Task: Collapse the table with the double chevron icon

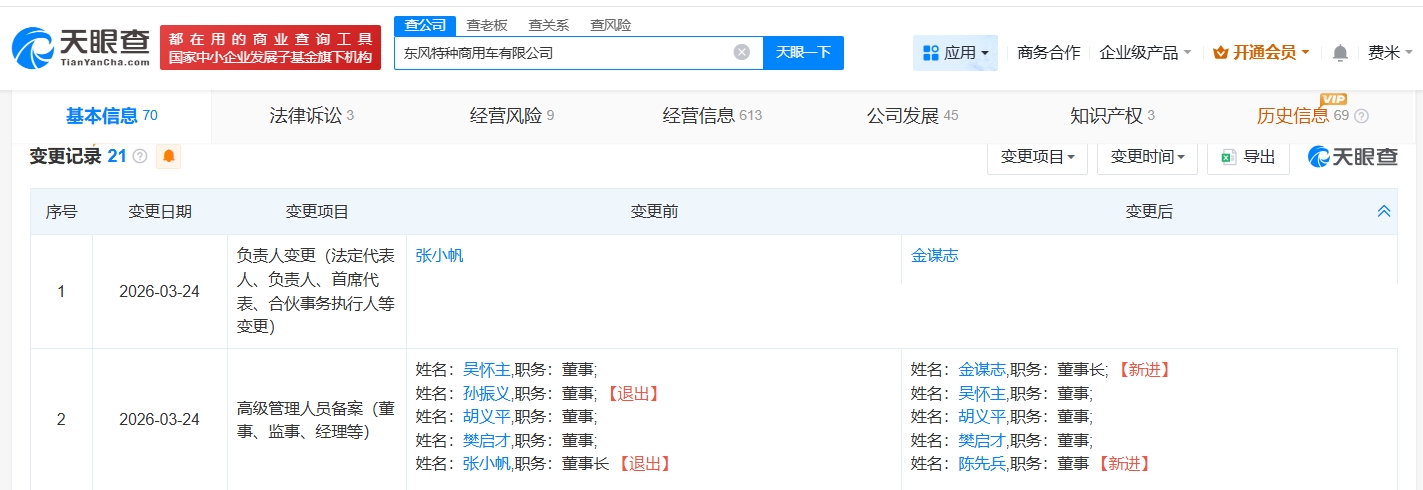Action: pos(1384,211)
